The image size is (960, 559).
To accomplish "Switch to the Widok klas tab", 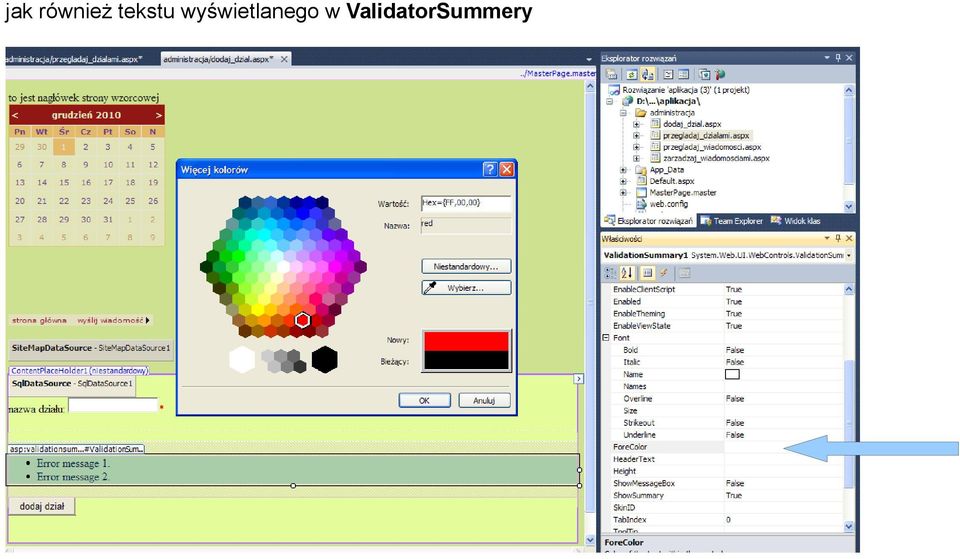I will coord(795,221).
